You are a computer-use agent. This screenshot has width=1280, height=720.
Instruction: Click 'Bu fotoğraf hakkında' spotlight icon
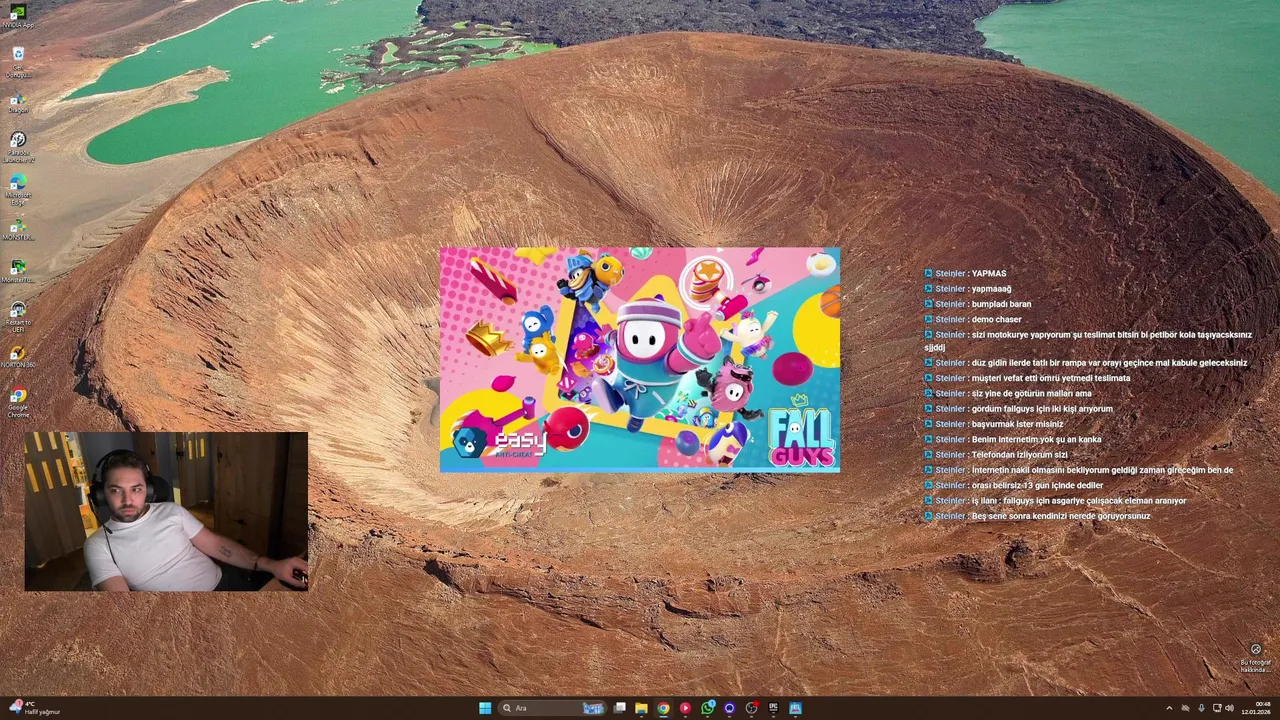[1256, 657]
